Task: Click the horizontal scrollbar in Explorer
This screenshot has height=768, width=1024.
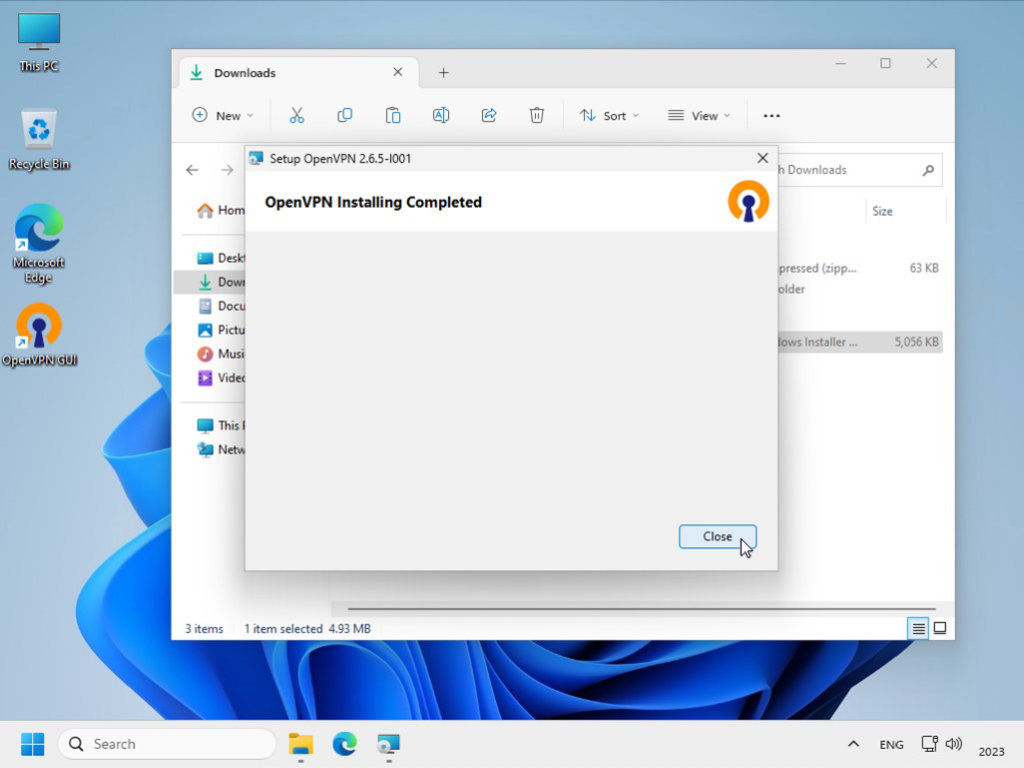Action: tap(641, 609)
